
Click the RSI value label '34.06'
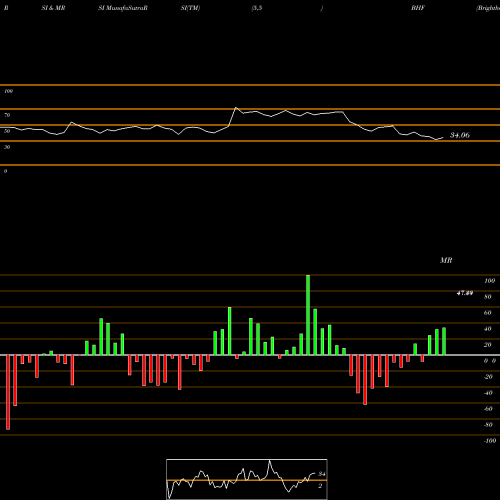coord(460,135)
